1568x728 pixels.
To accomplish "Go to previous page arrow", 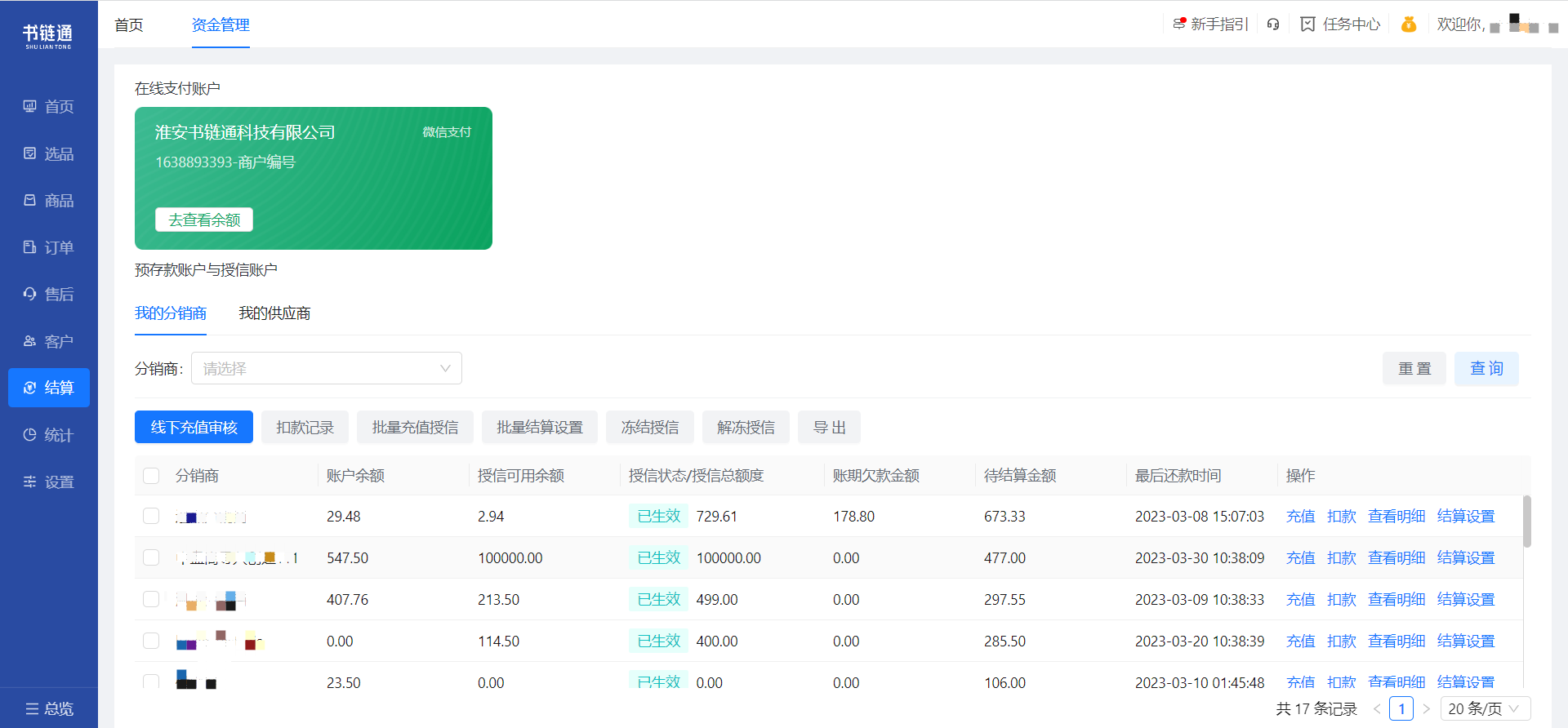I will click(1377, 708).
